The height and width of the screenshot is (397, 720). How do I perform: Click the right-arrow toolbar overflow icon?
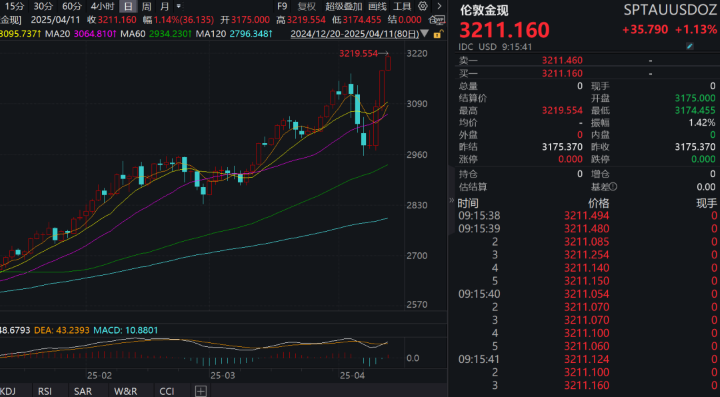tap(439, 6)
